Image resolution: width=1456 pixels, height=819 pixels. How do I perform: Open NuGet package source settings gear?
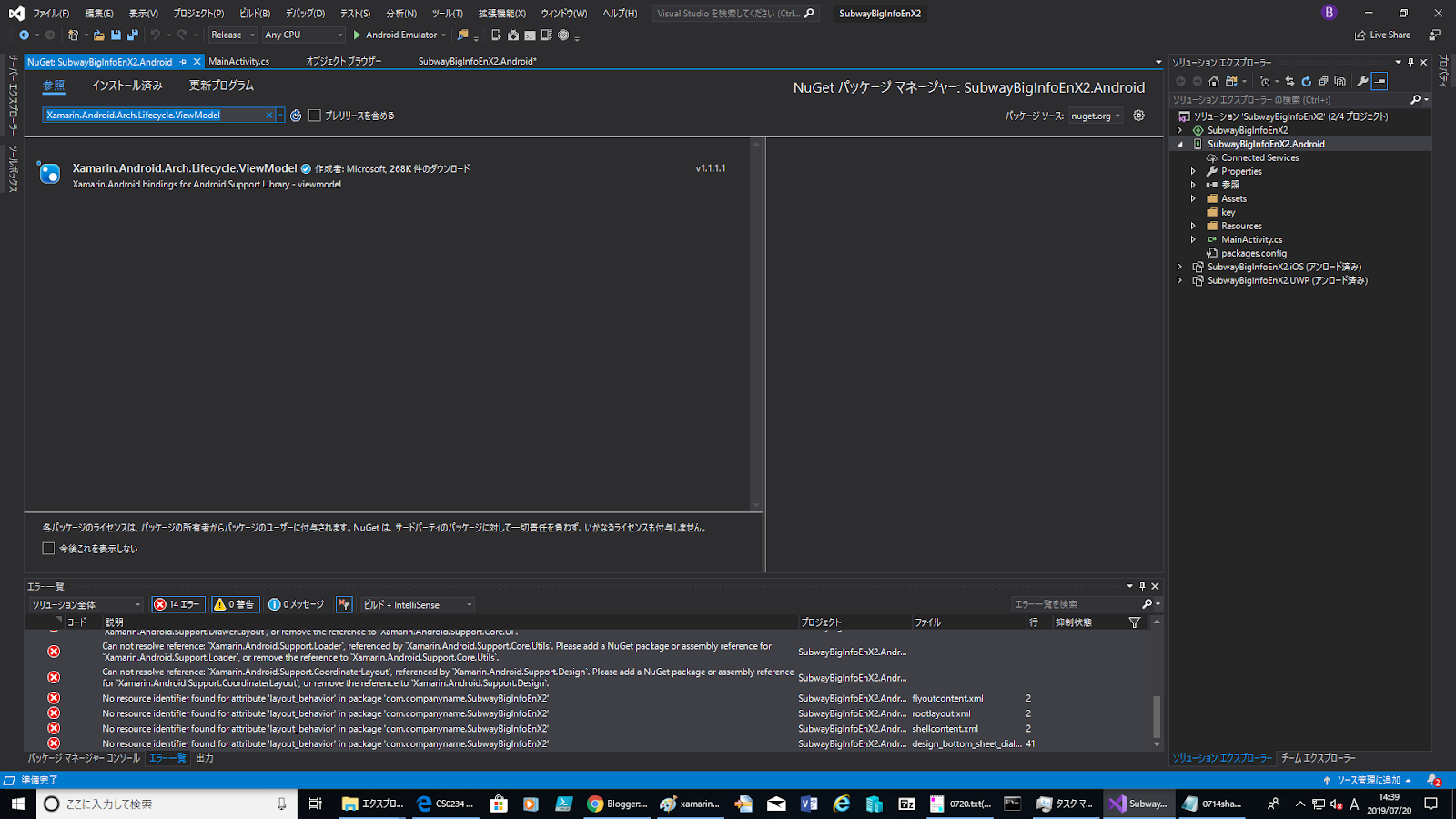point(1138,116)
